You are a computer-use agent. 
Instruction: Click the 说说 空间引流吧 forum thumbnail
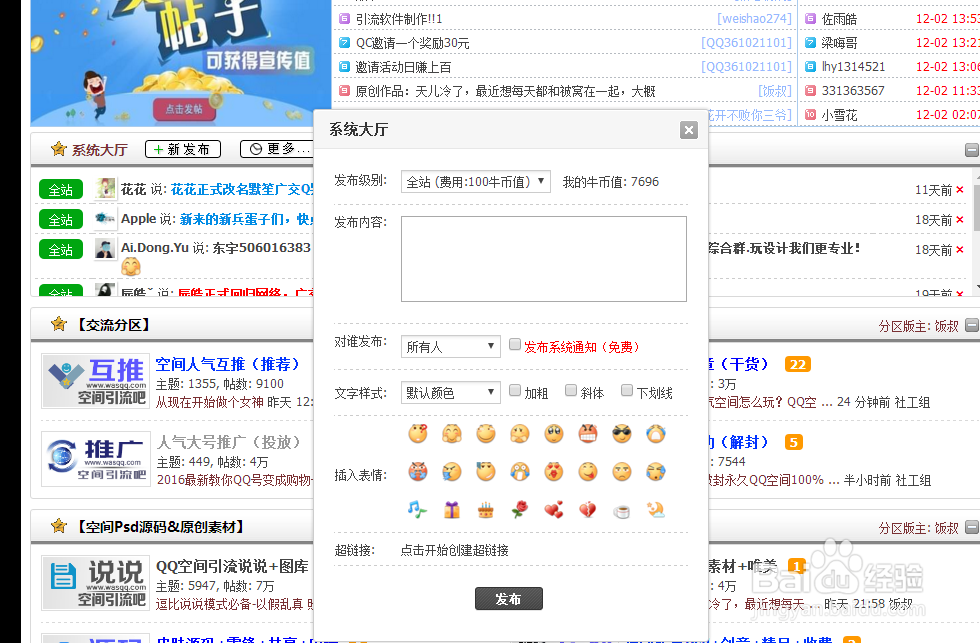coord(96,582)
